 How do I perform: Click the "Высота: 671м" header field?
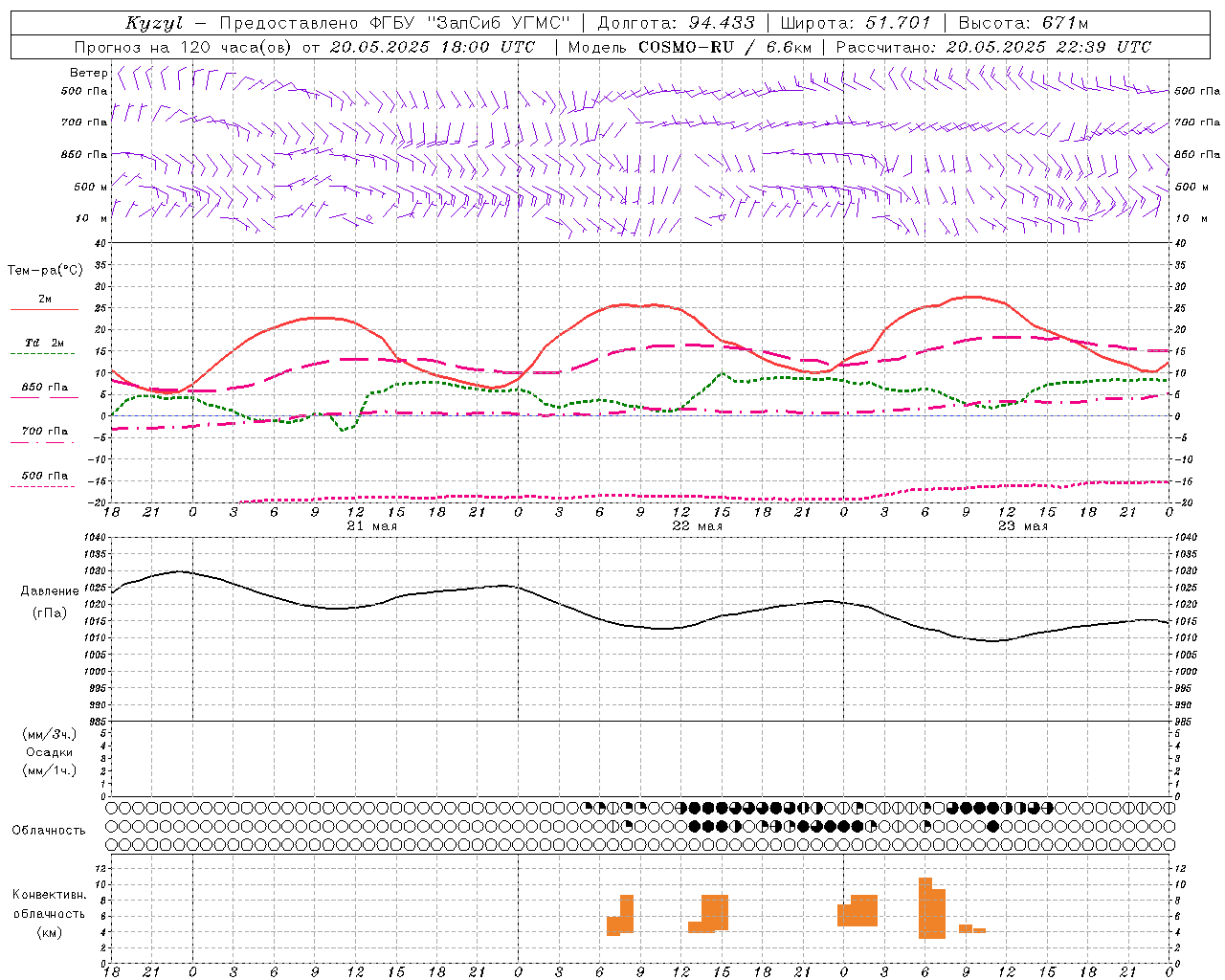pos(1023,23)
